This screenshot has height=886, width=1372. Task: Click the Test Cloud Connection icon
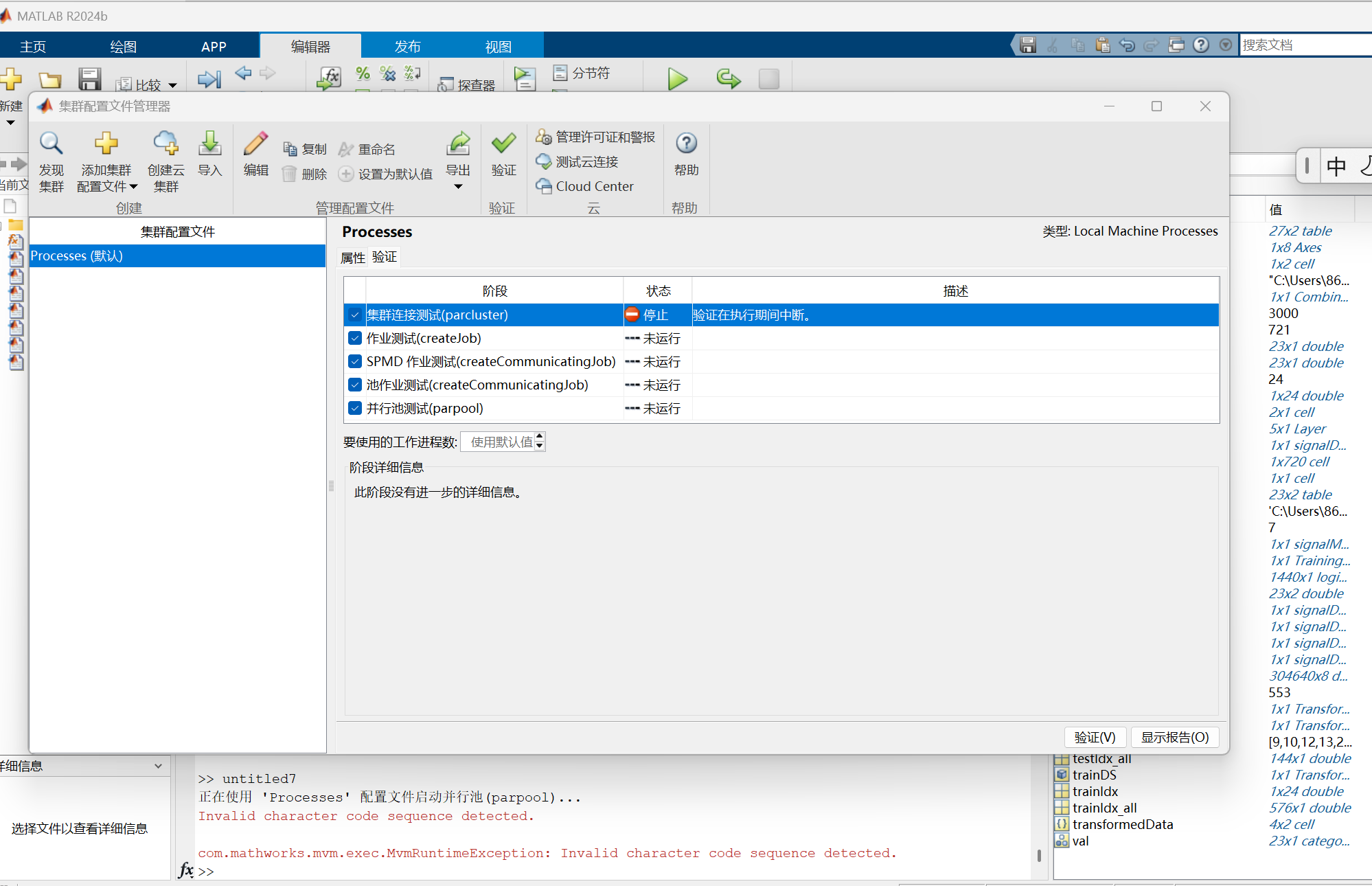(544, 161)
